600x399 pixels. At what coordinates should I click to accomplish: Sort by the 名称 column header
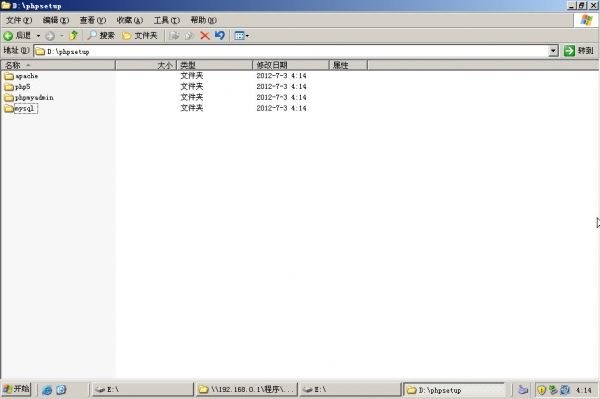[58, 65]
